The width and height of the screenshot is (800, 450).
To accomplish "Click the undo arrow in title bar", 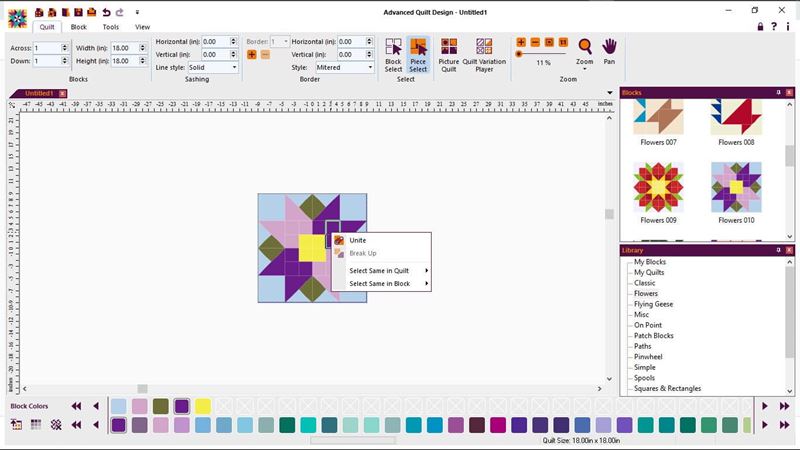I will 105,11.
